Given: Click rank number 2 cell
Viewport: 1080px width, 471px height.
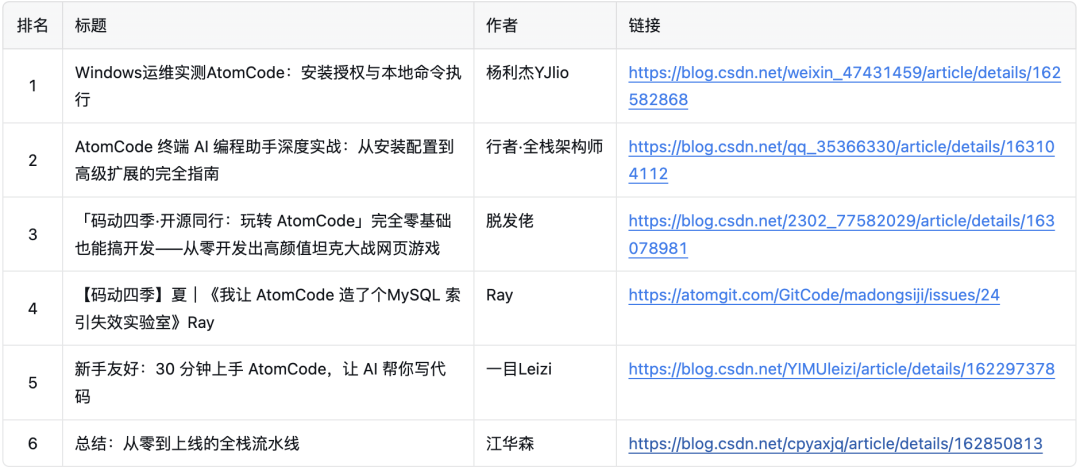Looking at the screenshot, I should (x=32, y=160).
